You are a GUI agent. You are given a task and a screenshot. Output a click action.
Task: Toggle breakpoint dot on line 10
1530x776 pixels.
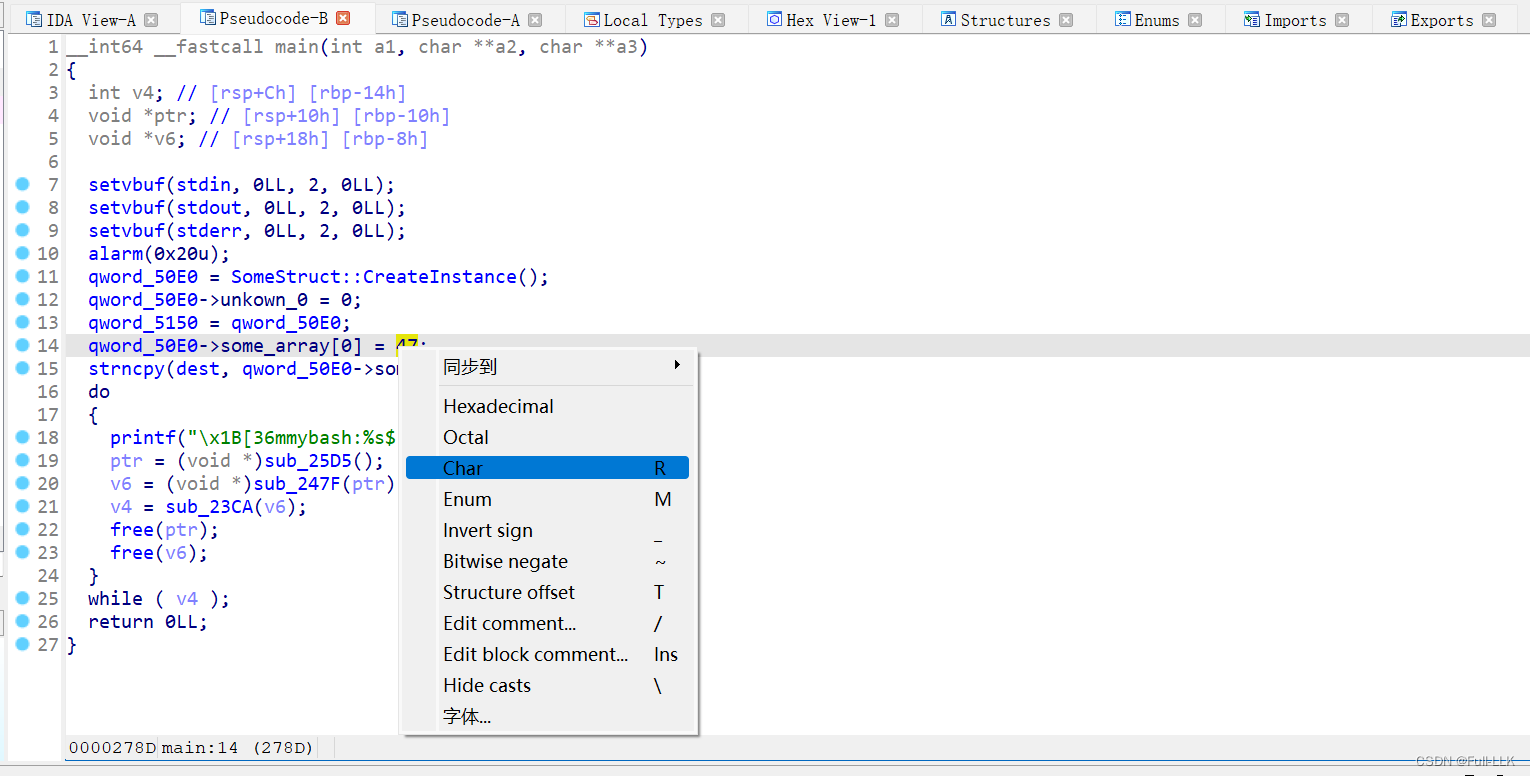click(x=22, y=254)
